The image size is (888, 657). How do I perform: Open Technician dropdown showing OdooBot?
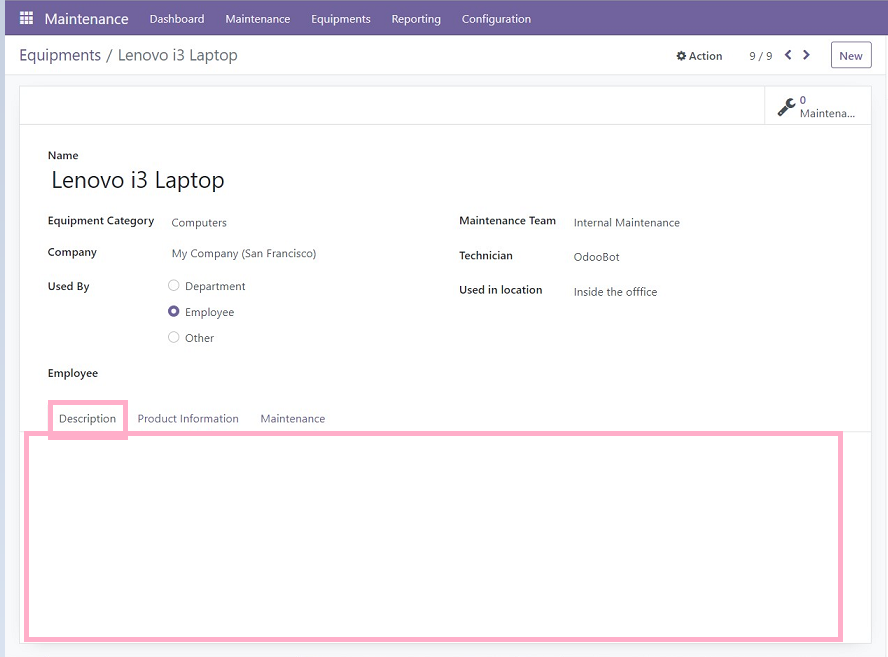pos(700,257)
